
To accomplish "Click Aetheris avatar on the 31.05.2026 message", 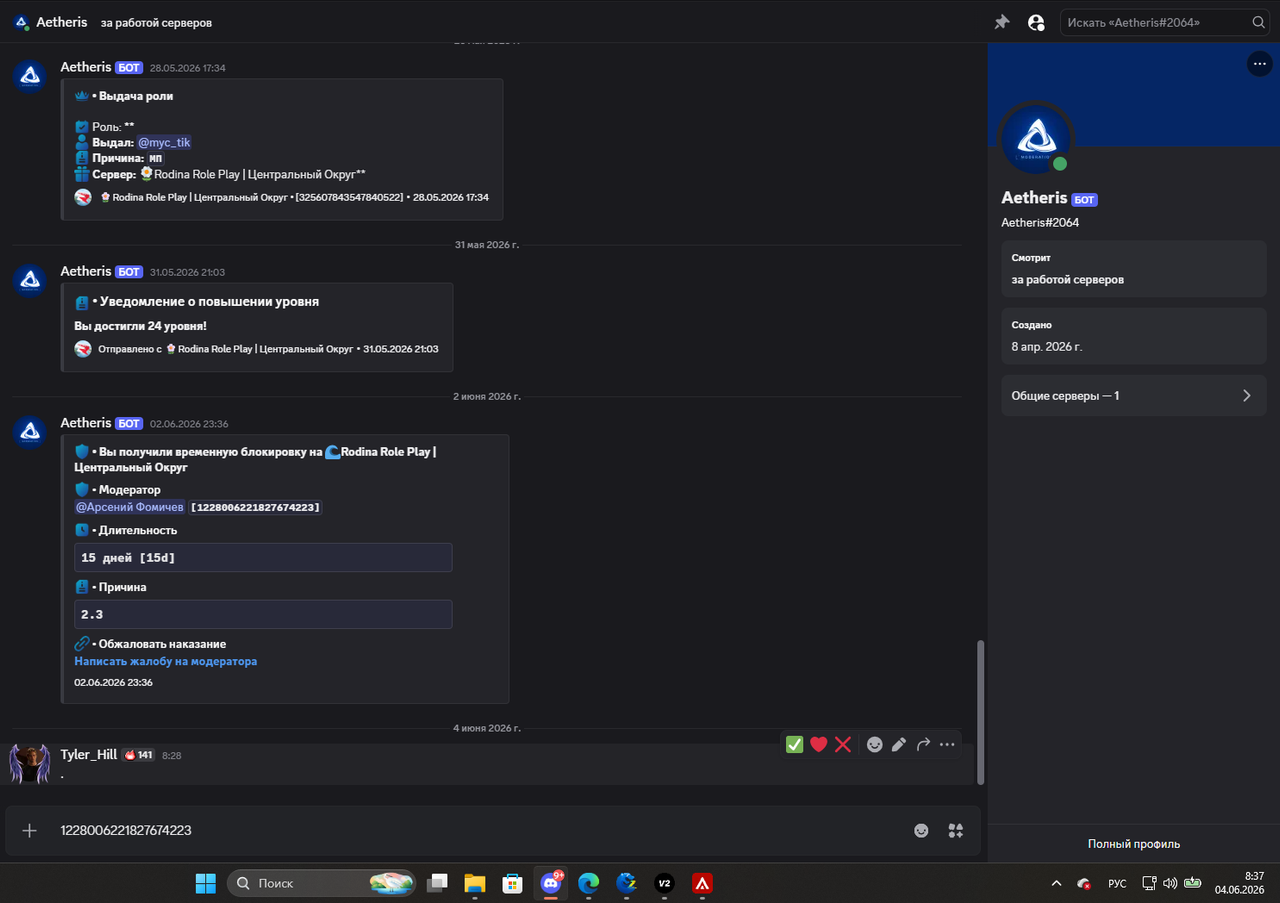I will coord(30,280).
